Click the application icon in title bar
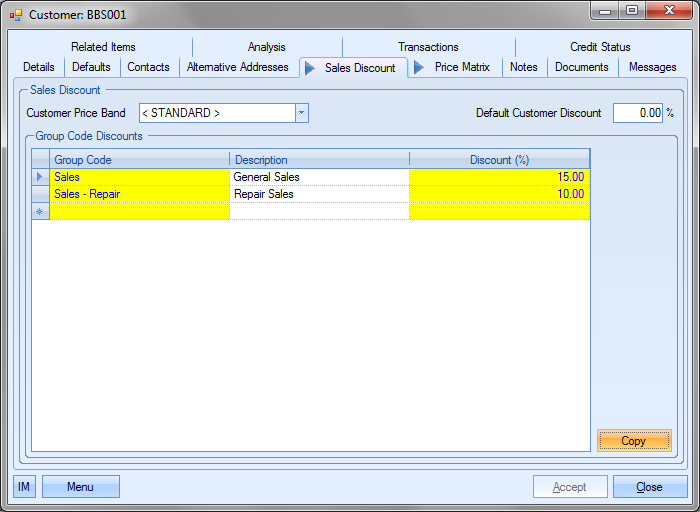 (x=15, y=15)
